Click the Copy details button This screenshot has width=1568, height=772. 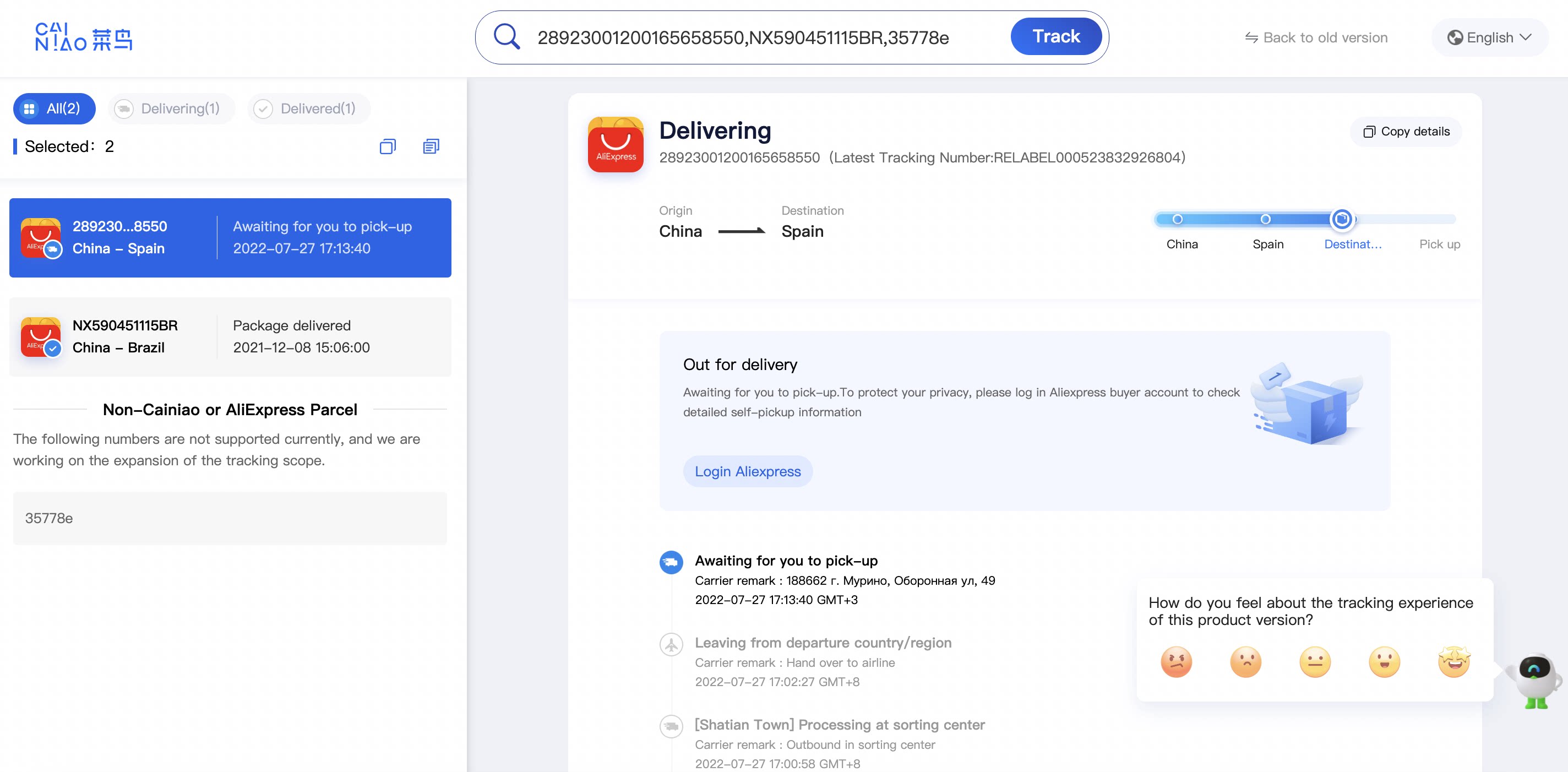coord(1406,132)
